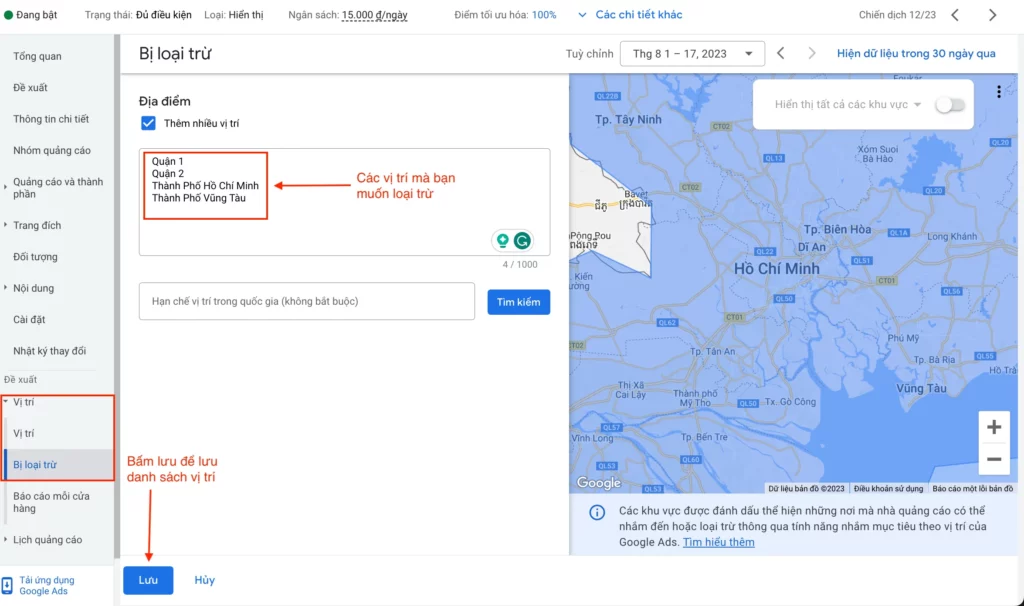Image resolution: width=1024 pixels, height=606 pixels.
Task: Click the 'Lưu' save button
Action: pyautogui.click(x=148, y=580)
